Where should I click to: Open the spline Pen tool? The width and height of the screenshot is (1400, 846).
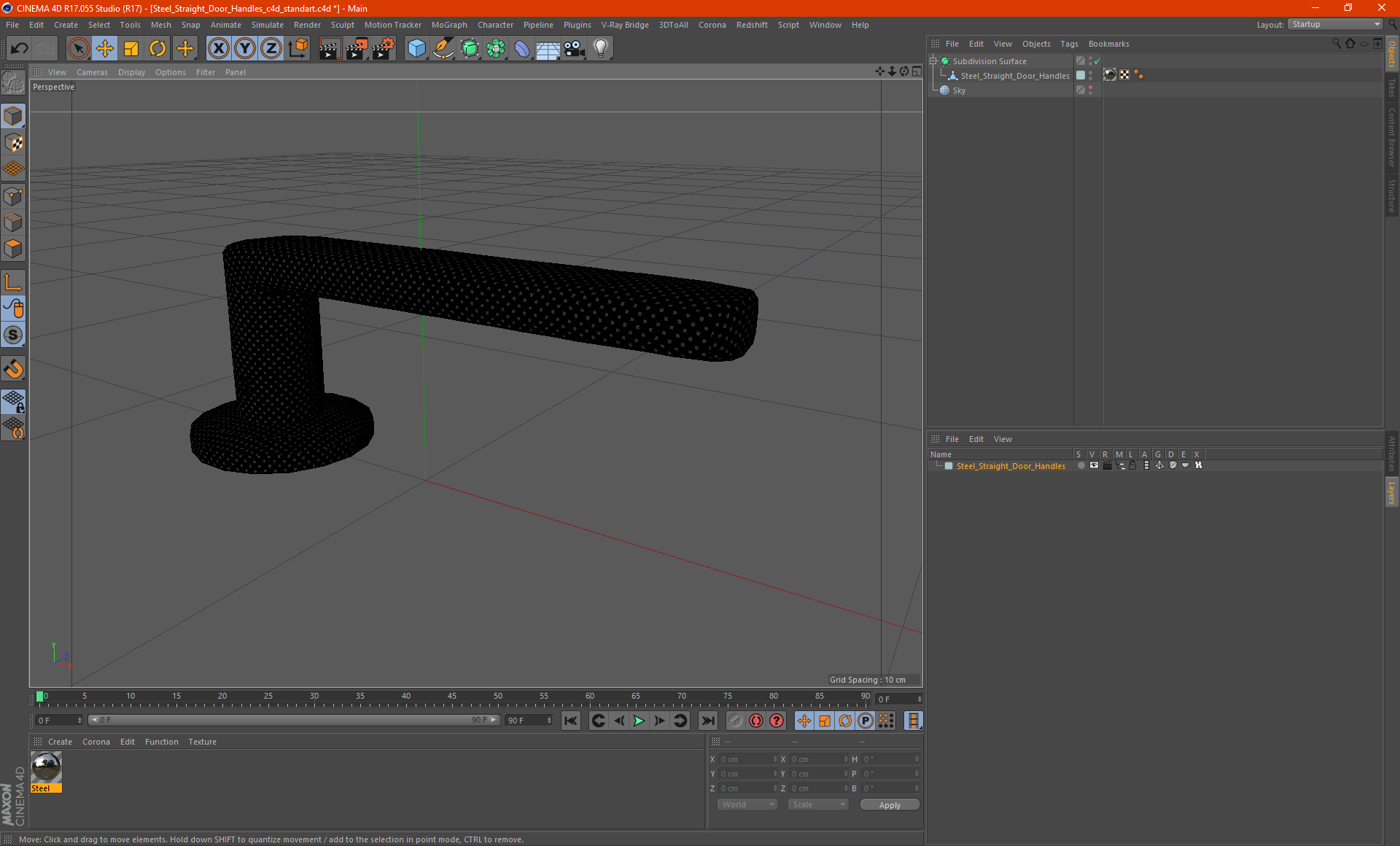443,49
